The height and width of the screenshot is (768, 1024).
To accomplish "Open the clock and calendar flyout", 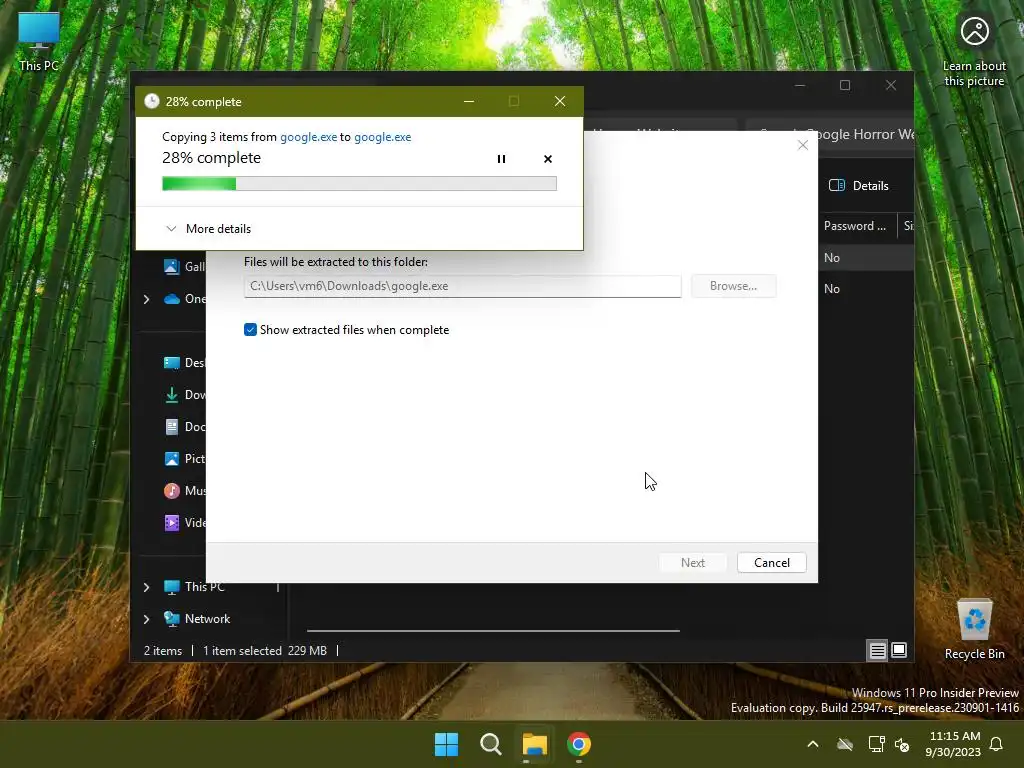I will pos(953,744).
